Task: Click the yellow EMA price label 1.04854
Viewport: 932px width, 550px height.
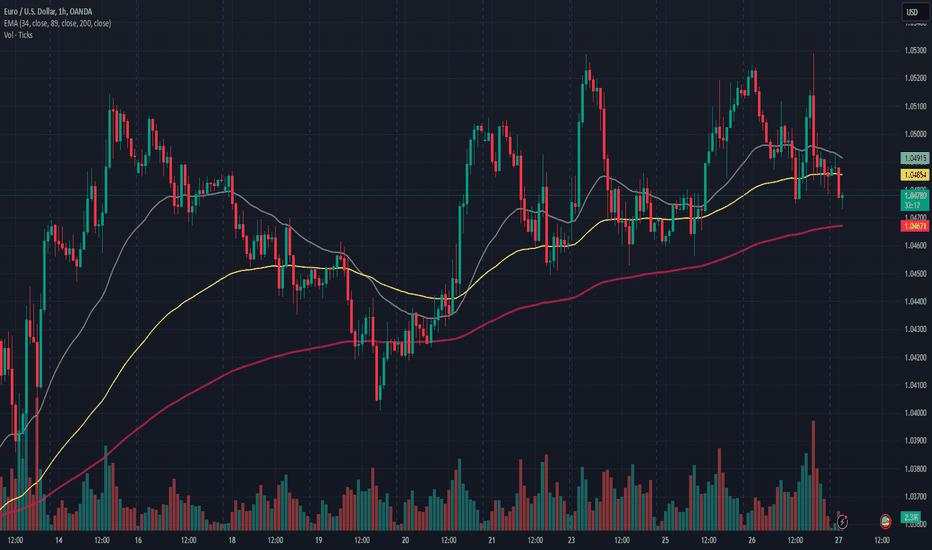Action: tap(912, 174)
